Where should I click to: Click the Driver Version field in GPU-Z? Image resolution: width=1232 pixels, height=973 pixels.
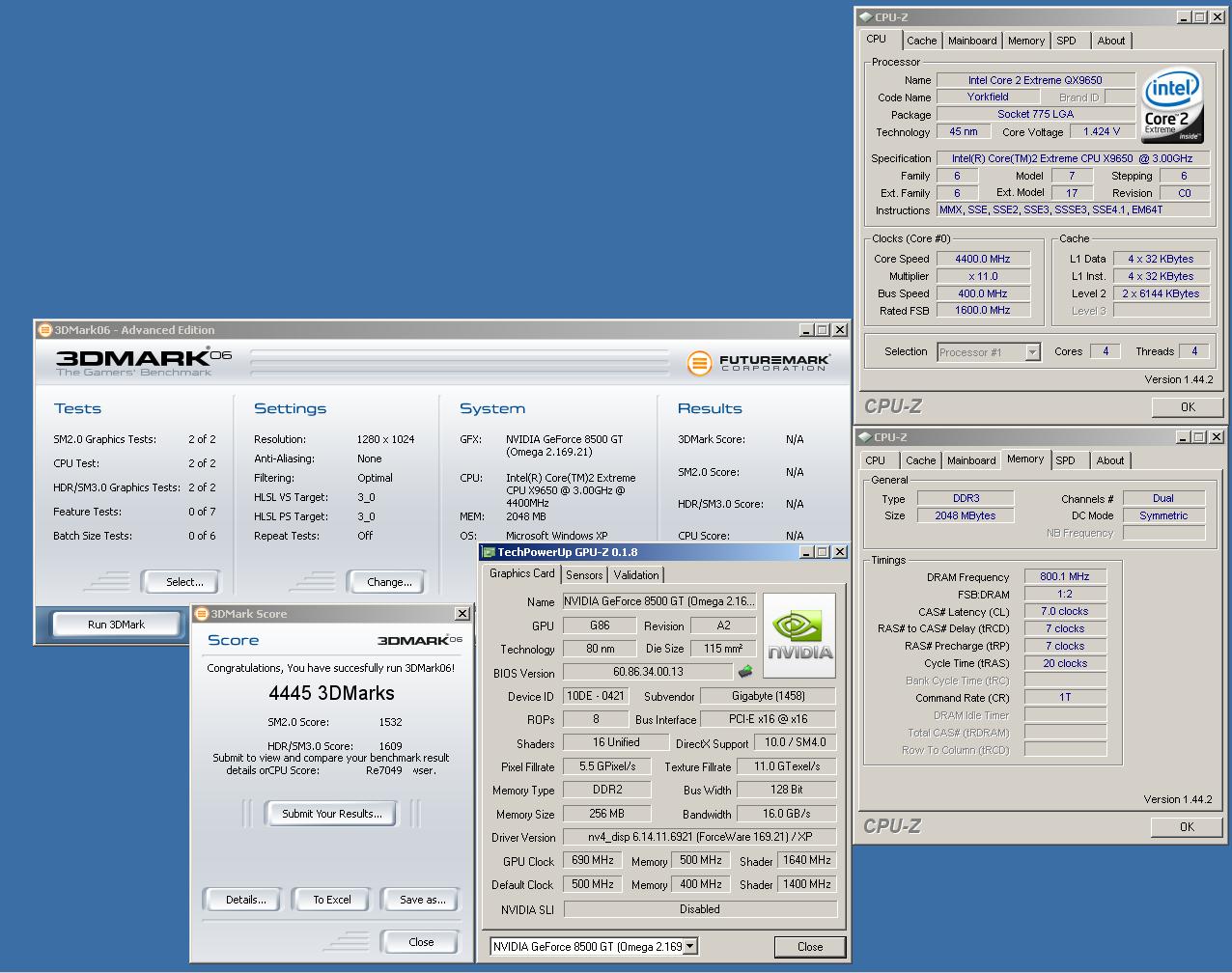coord(700,837)
